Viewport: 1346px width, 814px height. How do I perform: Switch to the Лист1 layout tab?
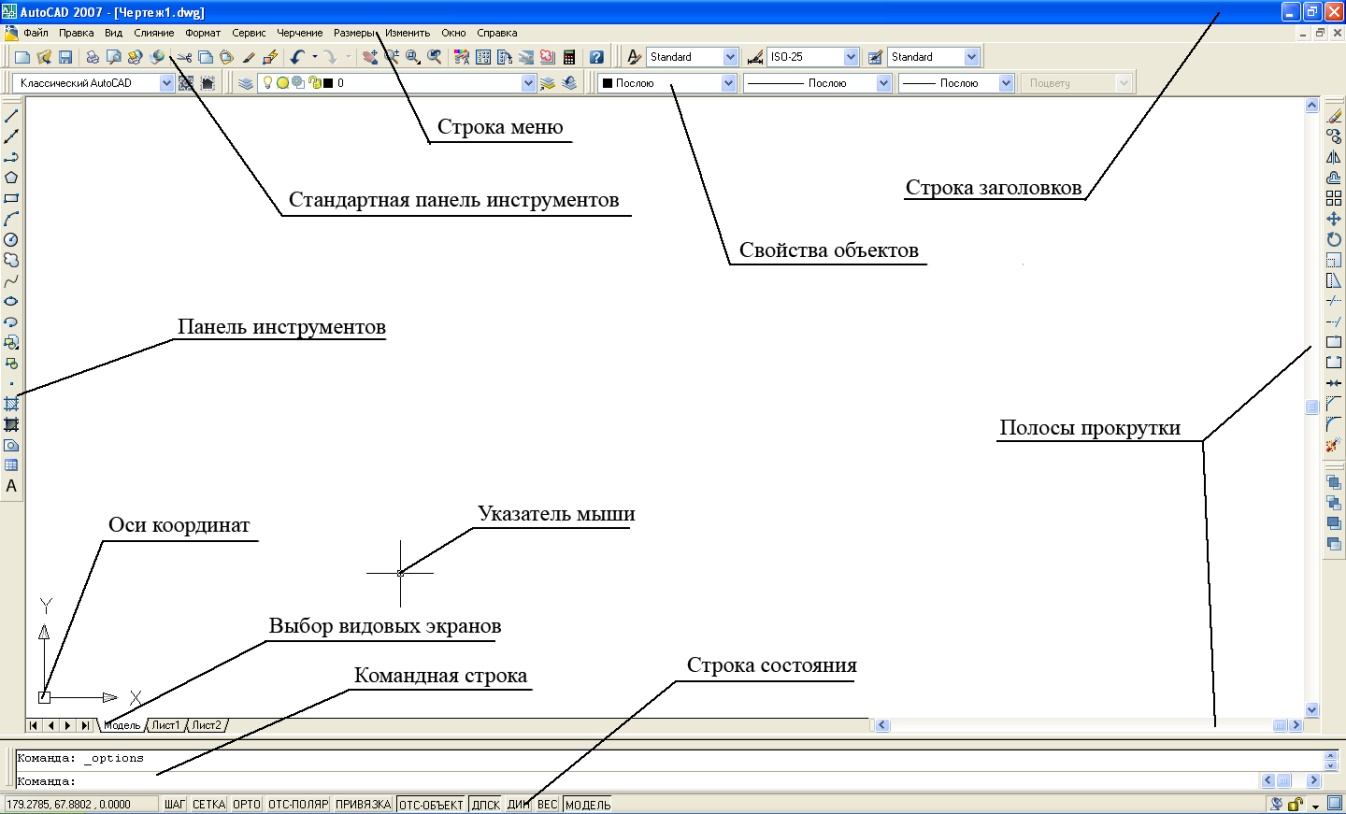pos(165,725)
